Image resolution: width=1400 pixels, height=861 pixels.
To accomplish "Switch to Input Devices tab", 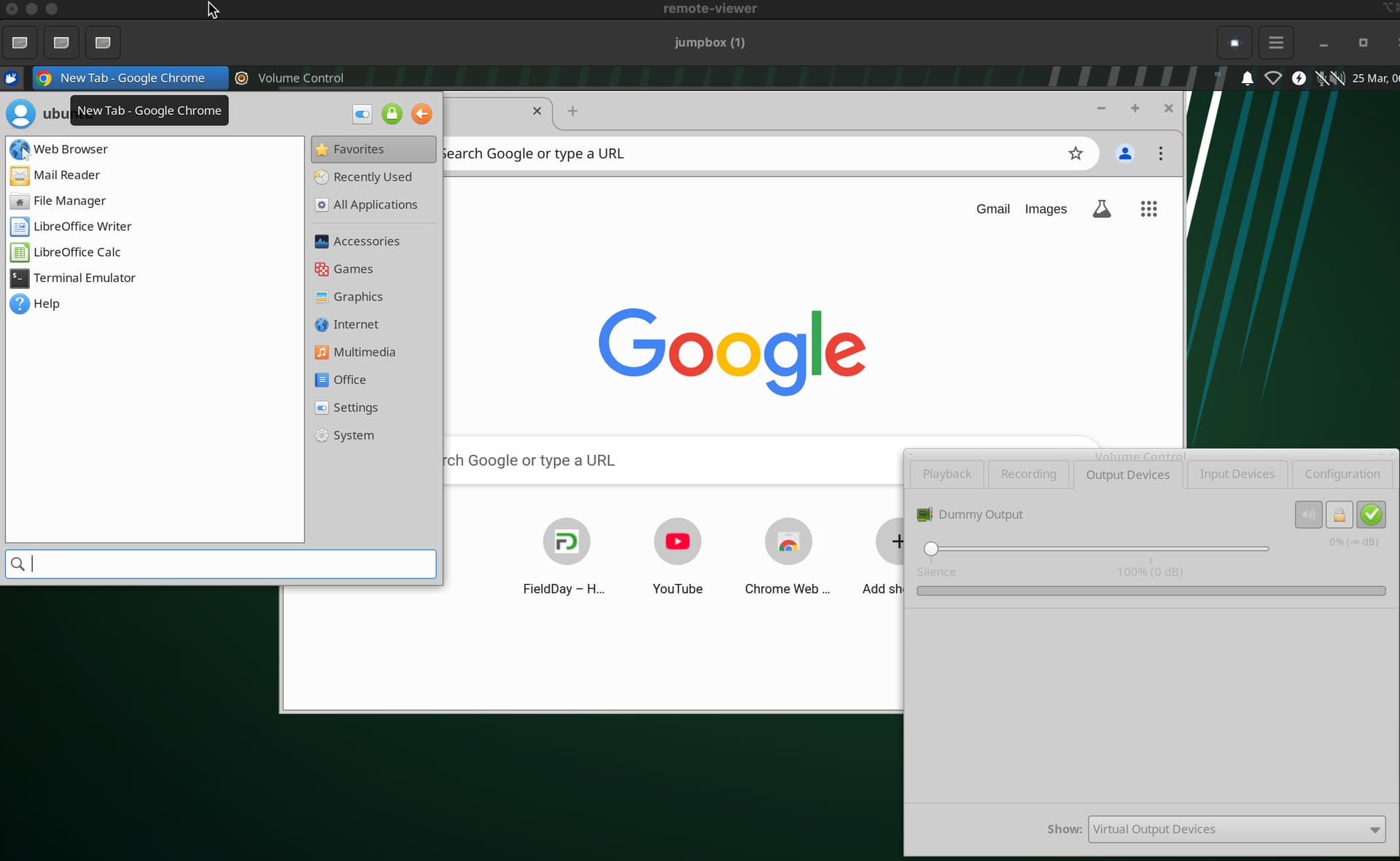I will tap(1237, 474).
